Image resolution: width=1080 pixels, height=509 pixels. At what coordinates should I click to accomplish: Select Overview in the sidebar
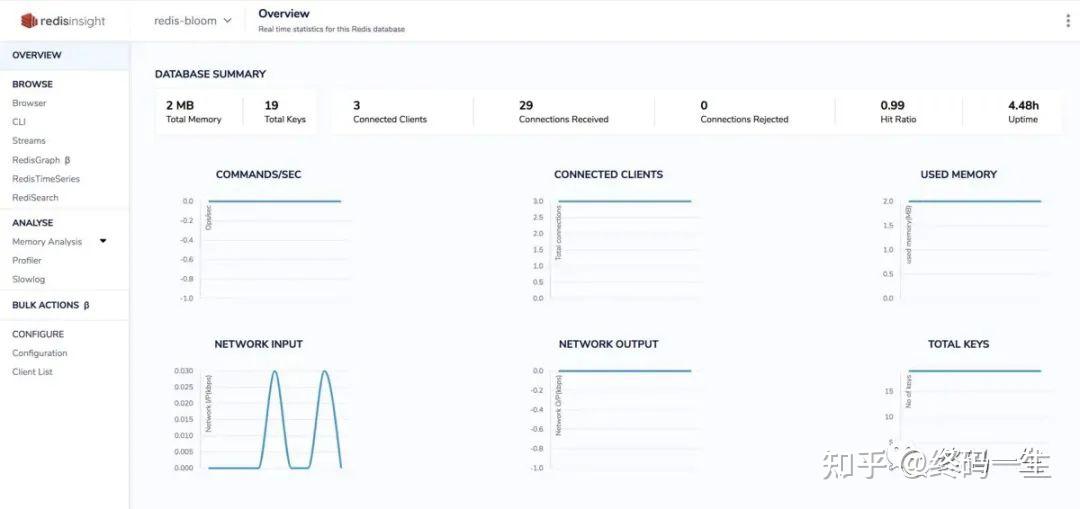coord(65,55)
